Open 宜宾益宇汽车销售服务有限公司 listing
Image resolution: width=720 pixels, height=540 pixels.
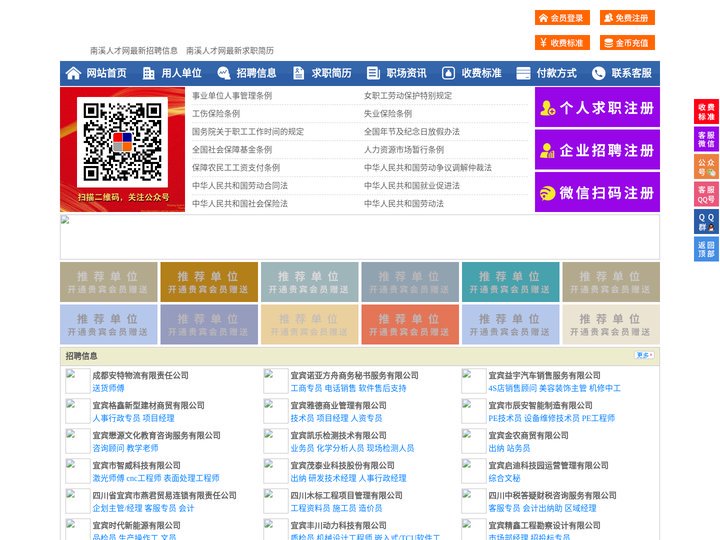point(545,375)
